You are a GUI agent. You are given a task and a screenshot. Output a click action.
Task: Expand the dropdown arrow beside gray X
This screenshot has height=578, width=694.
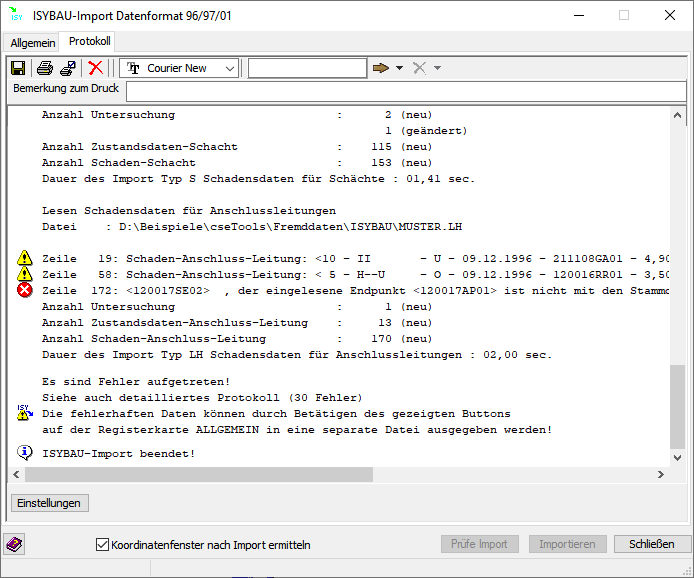[x=437, y=68]
